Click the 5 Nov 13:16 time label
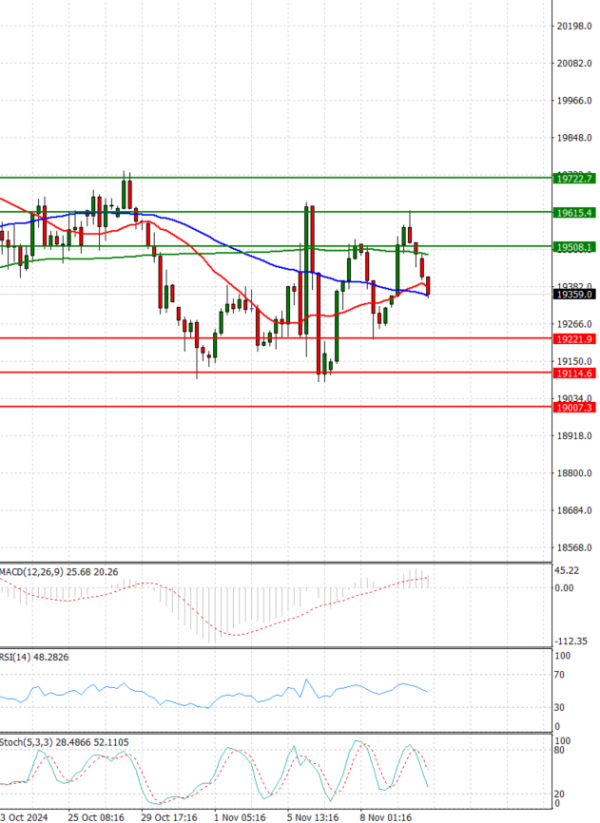 pos(312,818)
